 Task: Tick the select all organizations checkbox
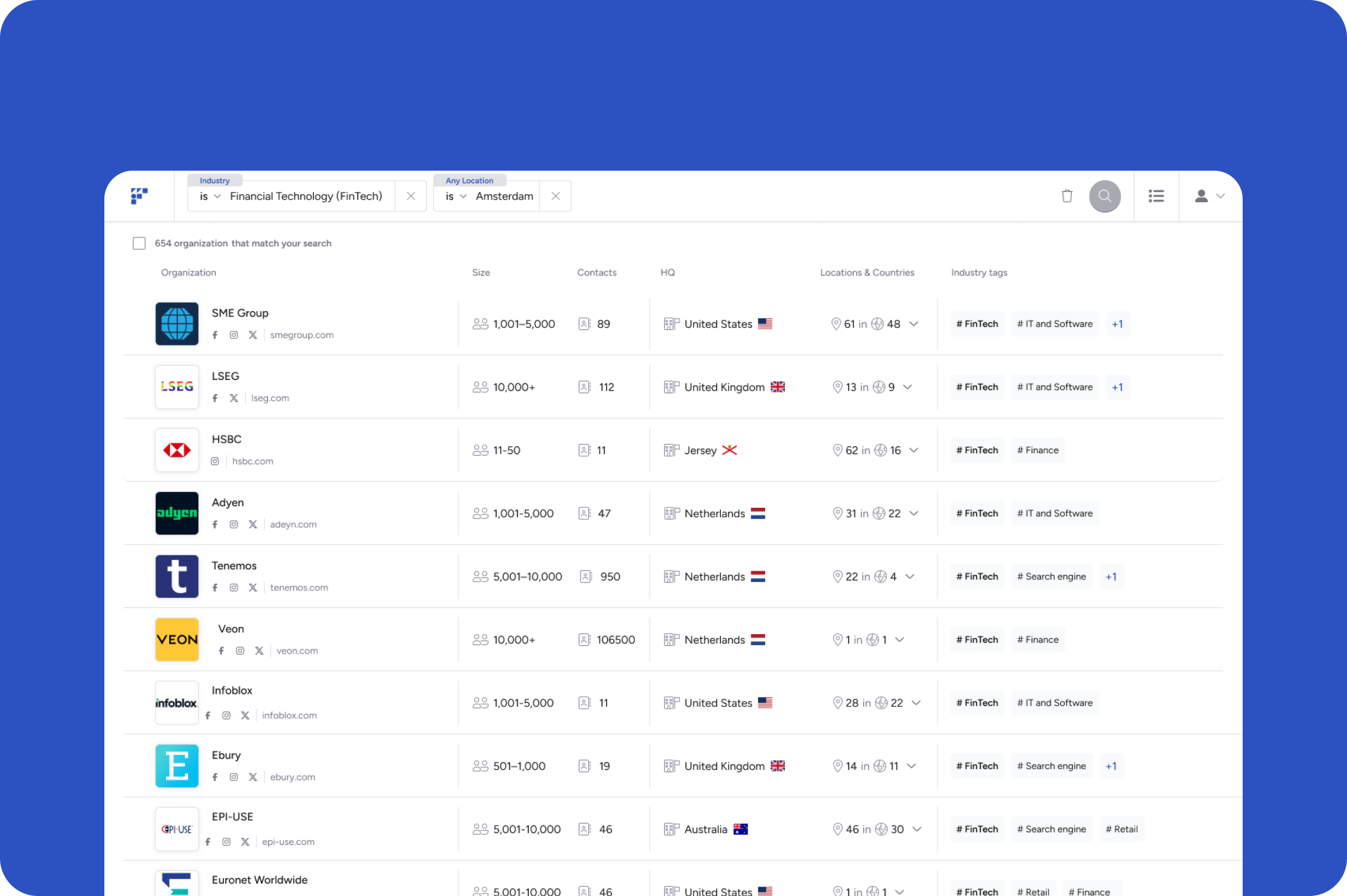coord(139,244)
